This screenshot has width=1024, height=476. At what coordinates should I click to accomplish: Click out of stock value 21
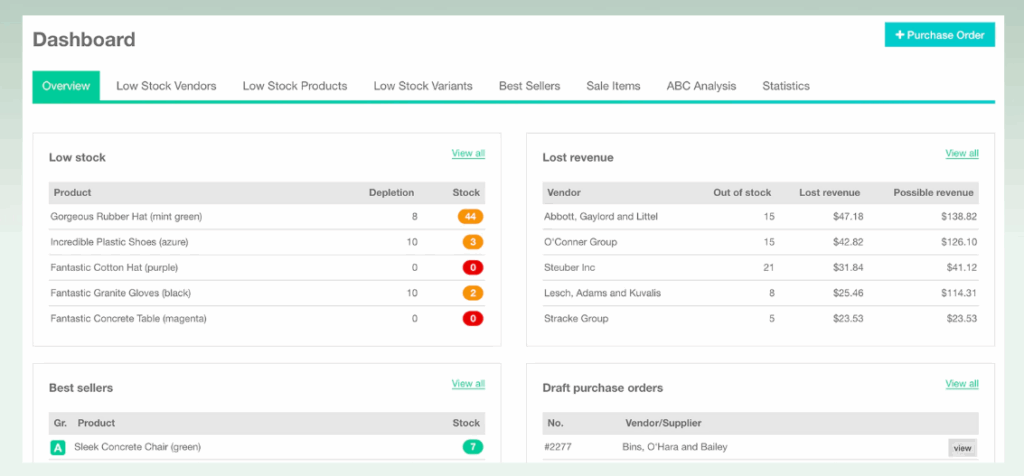769,268
